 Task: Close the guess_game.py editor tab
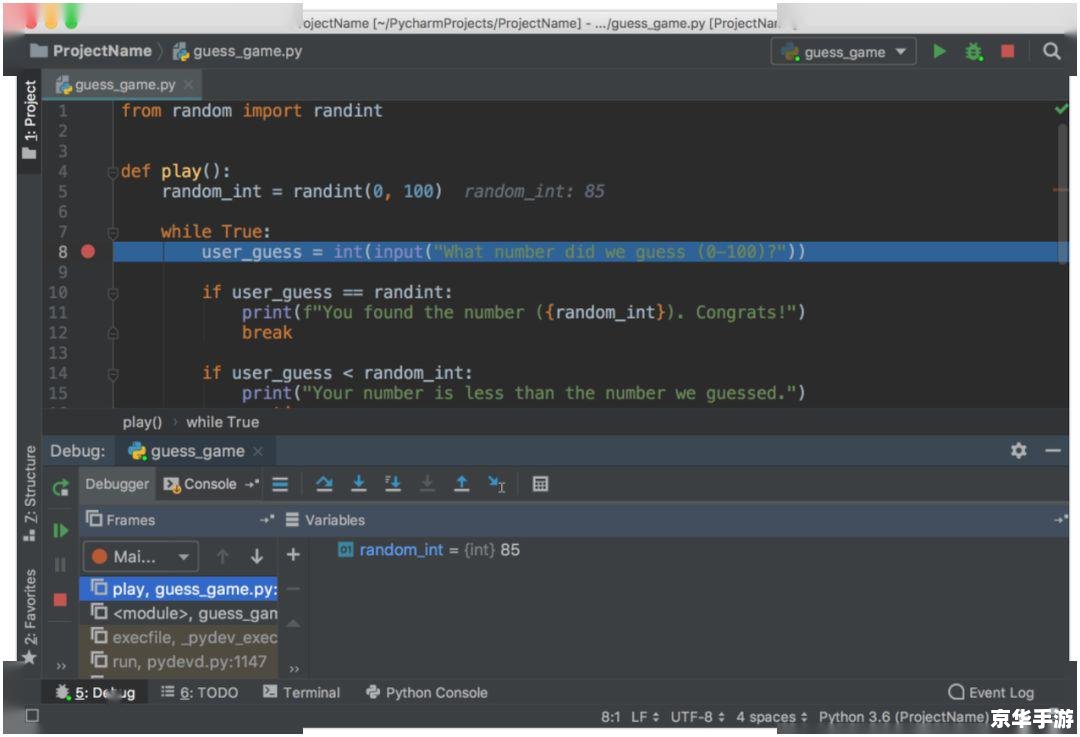188,85
